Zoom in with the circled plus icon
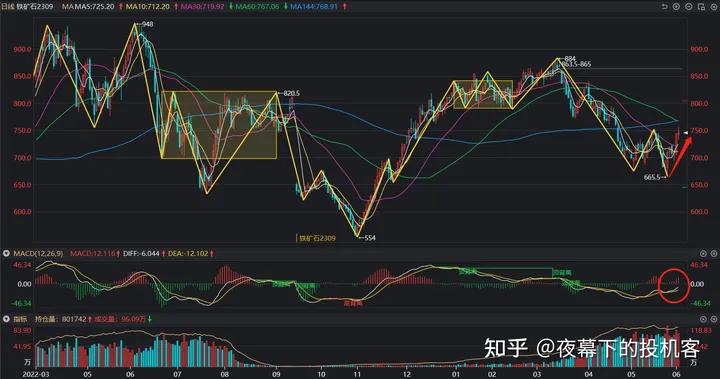The width and height of the screenshot is (720, 379). (676, 6)
